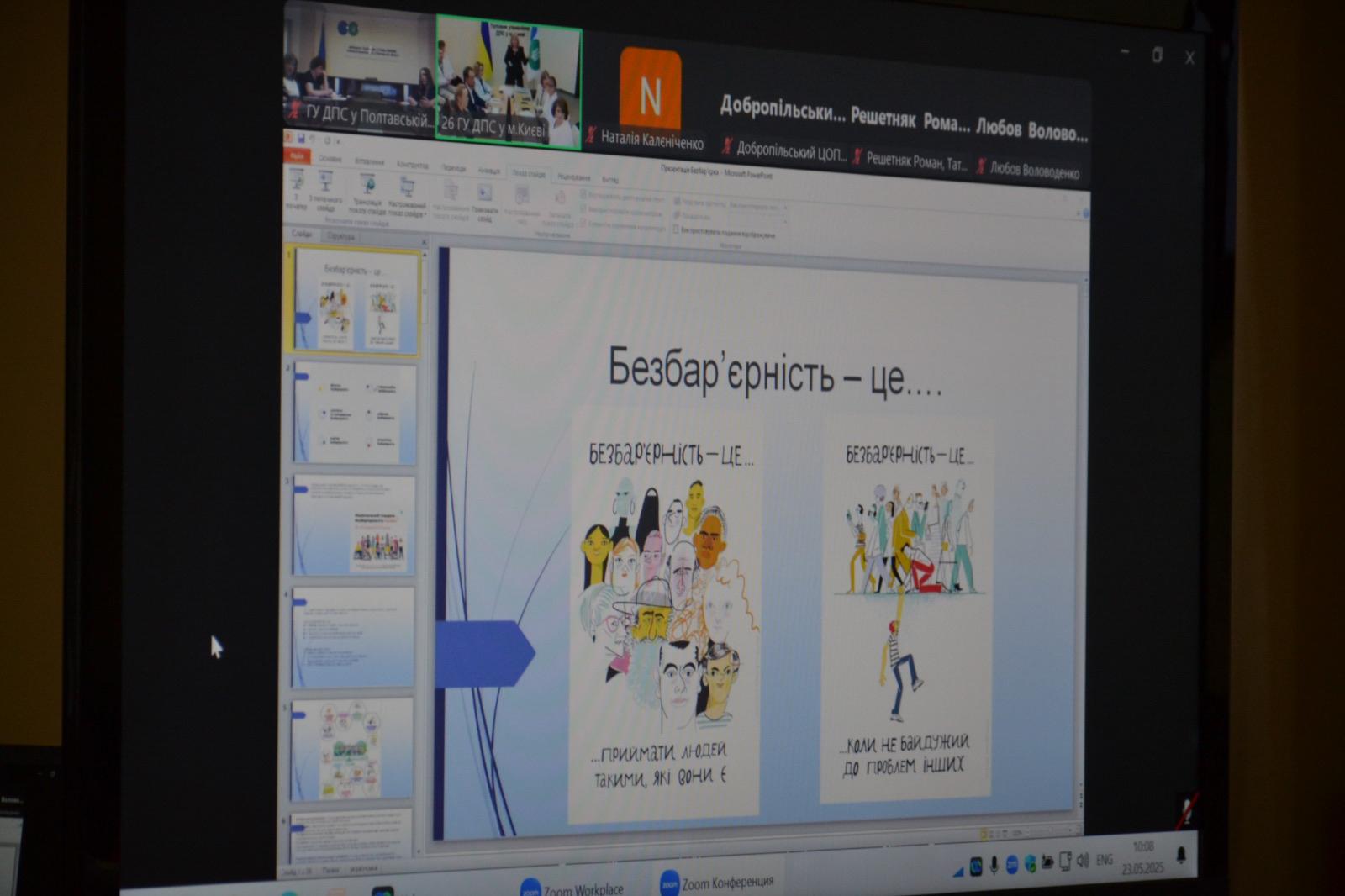Toggle the Use Presenter View checkbox
The width and height of the screenshot is (1345, 896).
677,229
